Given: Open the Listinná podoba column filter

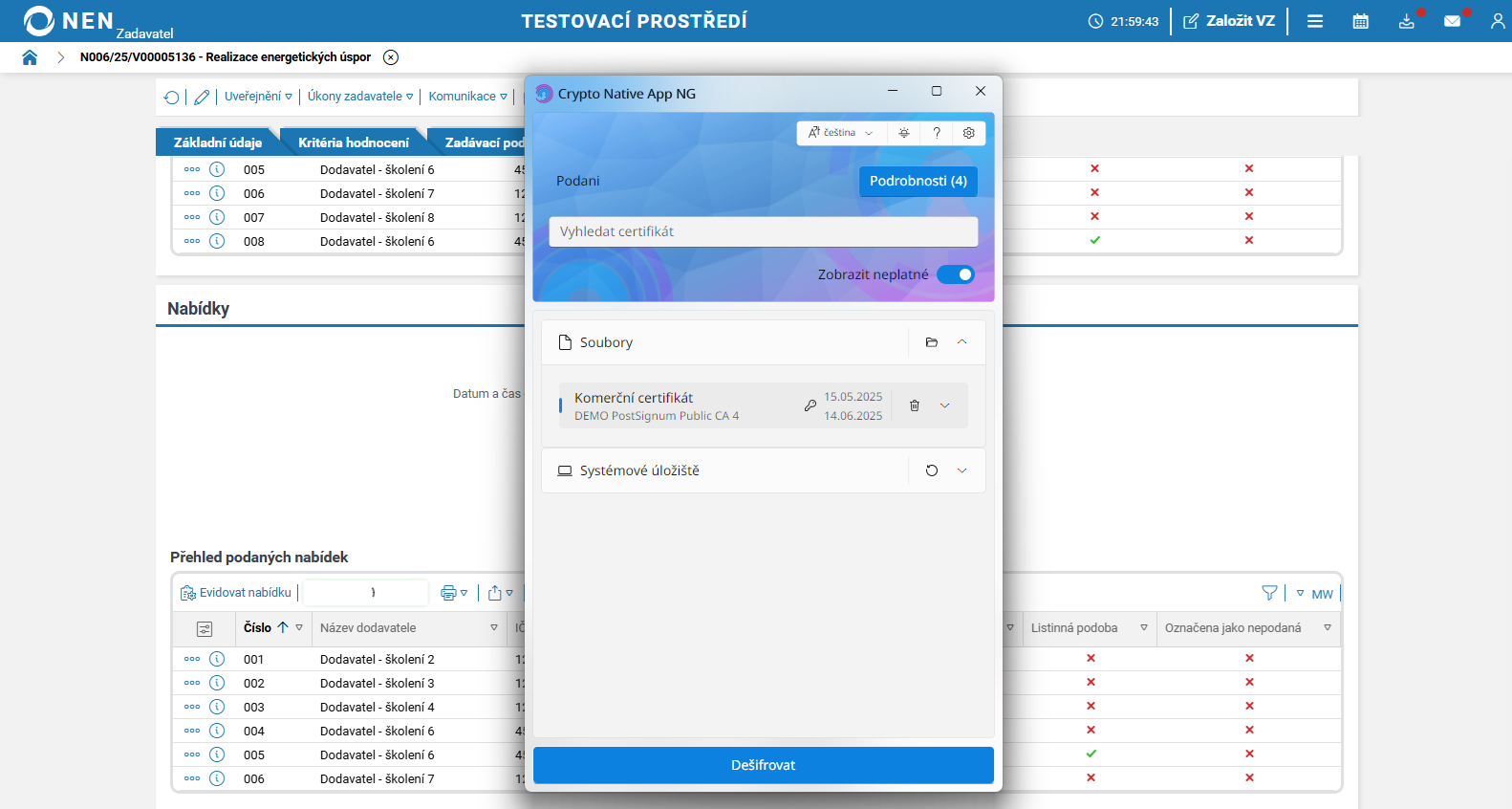Looking at the screenshot, I should [1144, 627].
